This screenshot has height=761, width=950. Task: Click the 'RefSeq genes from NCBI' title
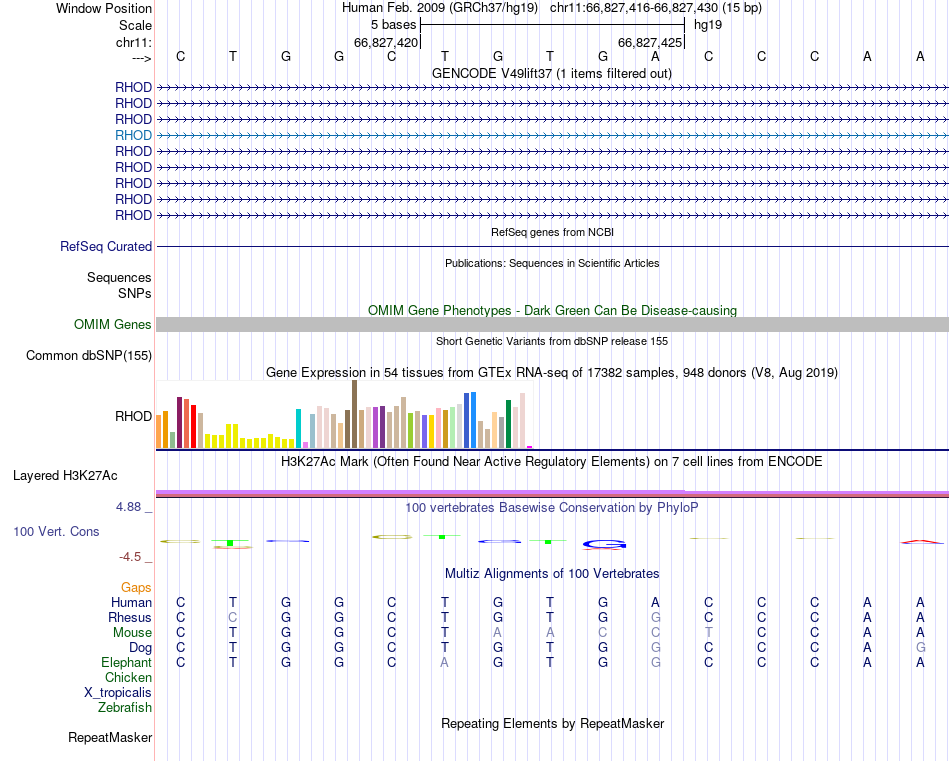point(553,232)
